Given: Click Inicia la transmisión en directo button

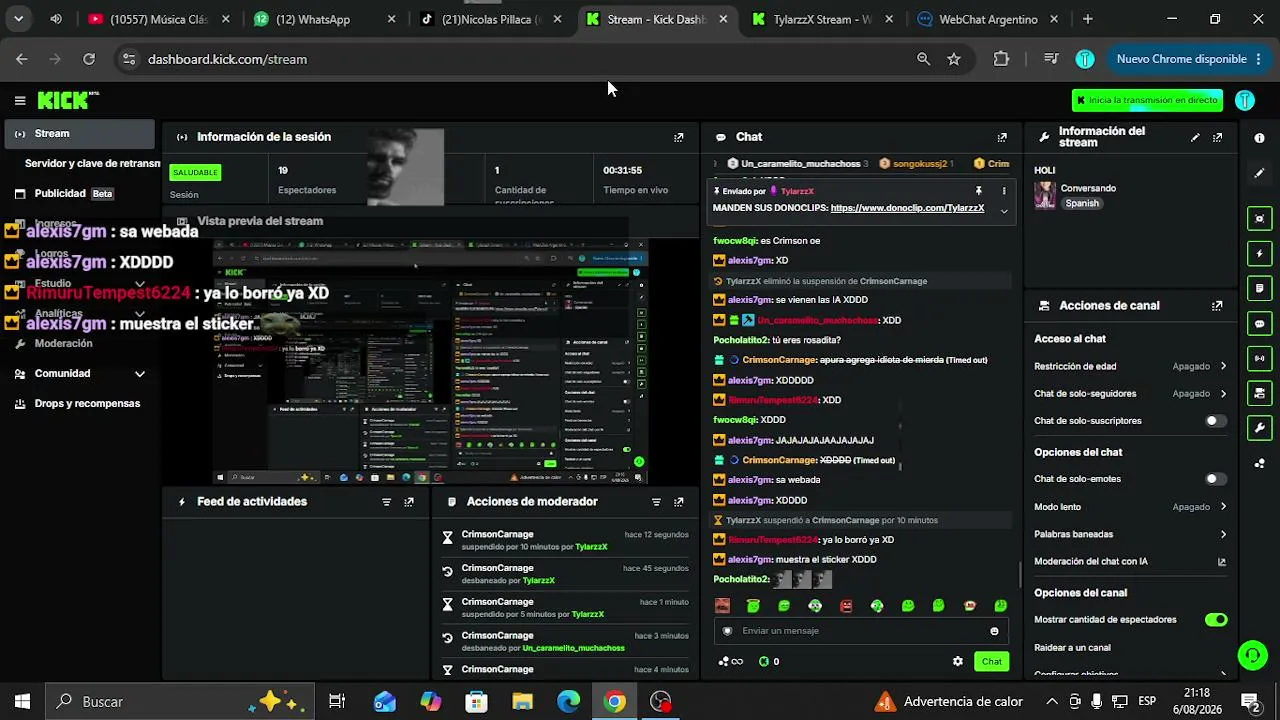Looking at the screenshot, I should tap(1147, 100).
